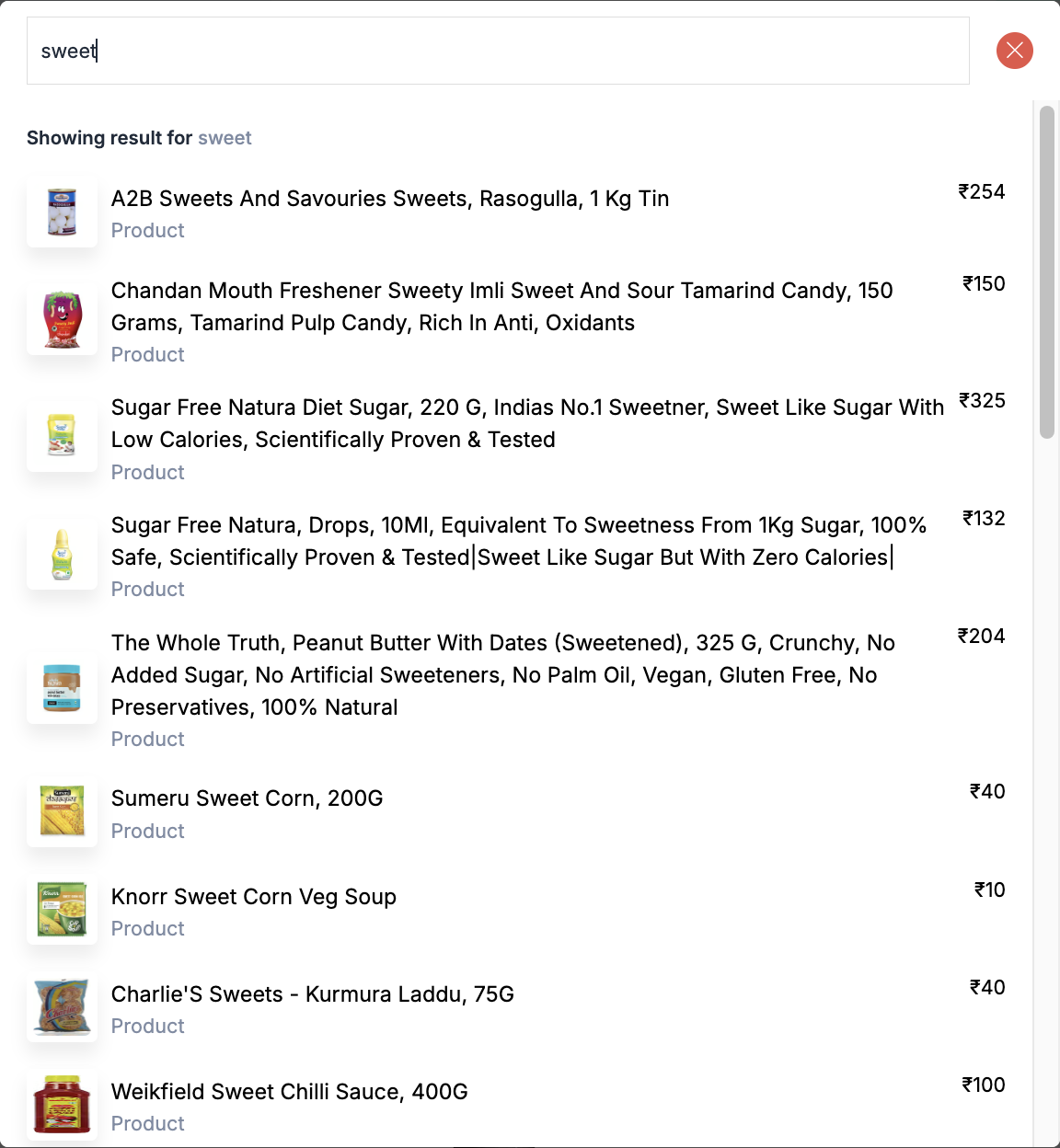The height and width of the screenshot is (1148, 1060).
Task: Open the A2B Rasogulla tin thumbnail
Action: coord(63,212)
